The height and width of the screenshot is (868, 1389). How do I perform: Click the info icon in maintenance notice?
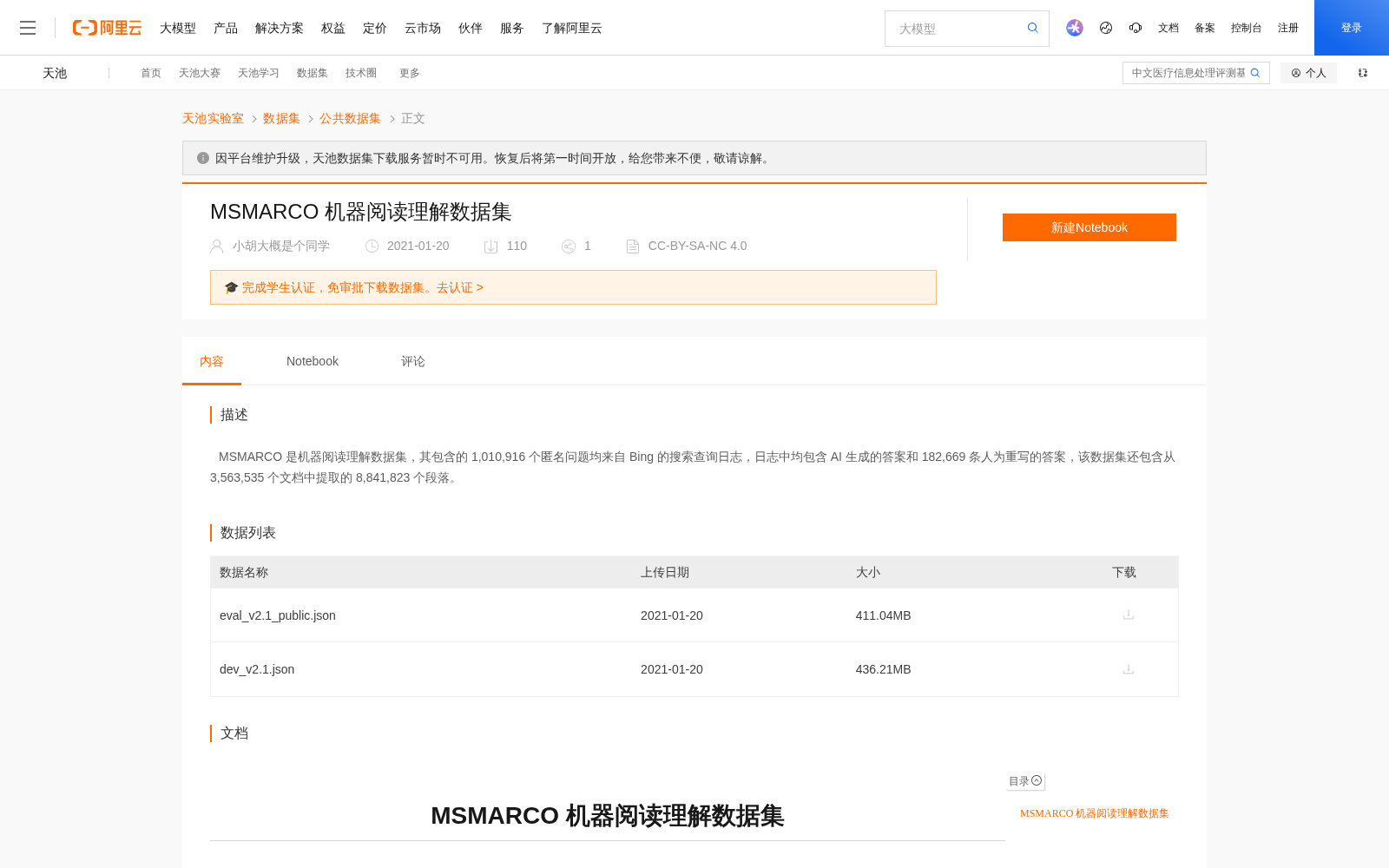coord(203,158)
